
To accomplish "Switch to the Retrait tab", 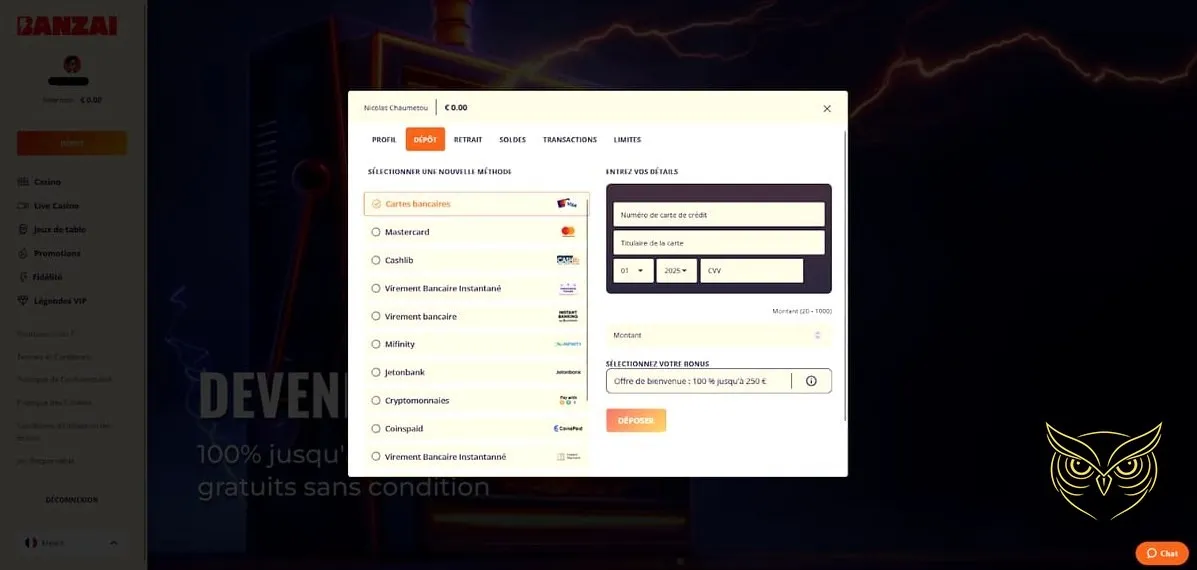I will point(468,140).
